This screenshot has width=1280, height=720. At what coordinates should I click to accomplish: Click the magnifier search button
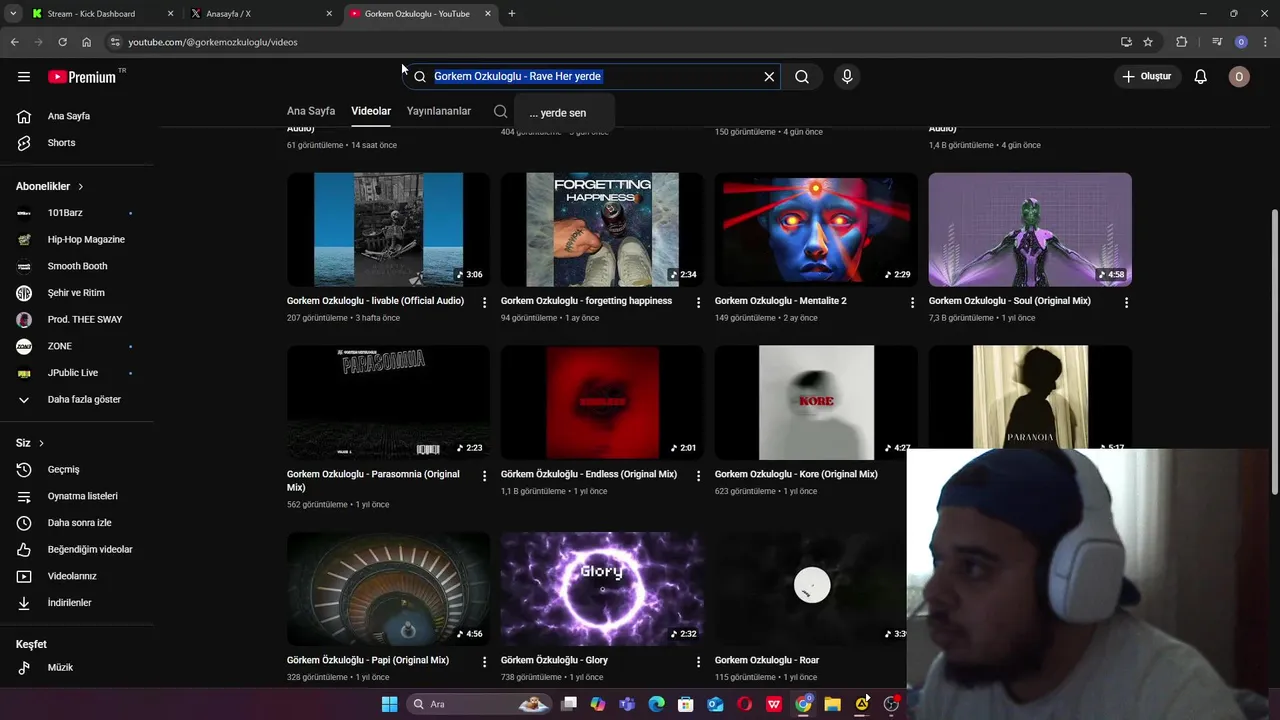click(802, 77)
